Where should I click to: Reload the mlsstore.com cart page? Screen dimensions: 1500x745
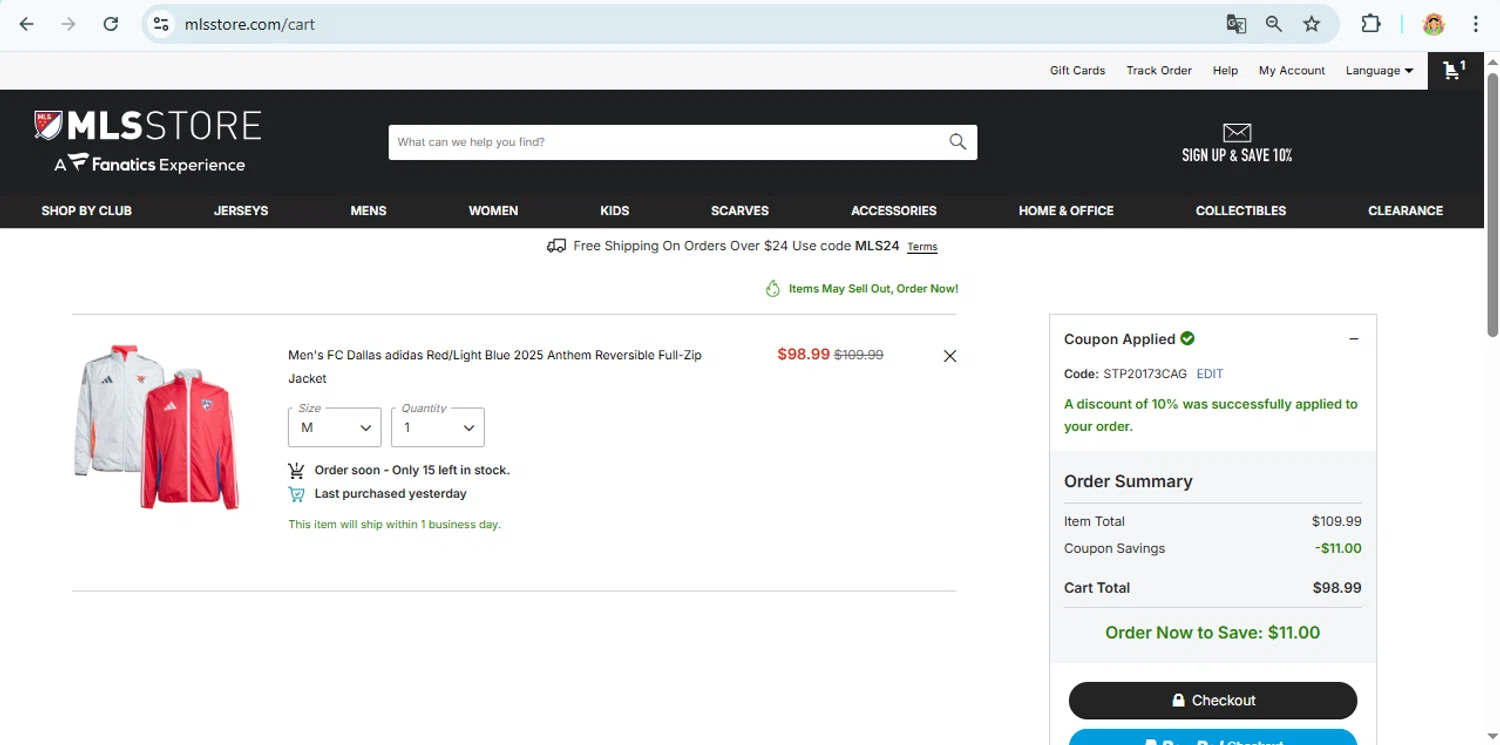coord(111,24)
